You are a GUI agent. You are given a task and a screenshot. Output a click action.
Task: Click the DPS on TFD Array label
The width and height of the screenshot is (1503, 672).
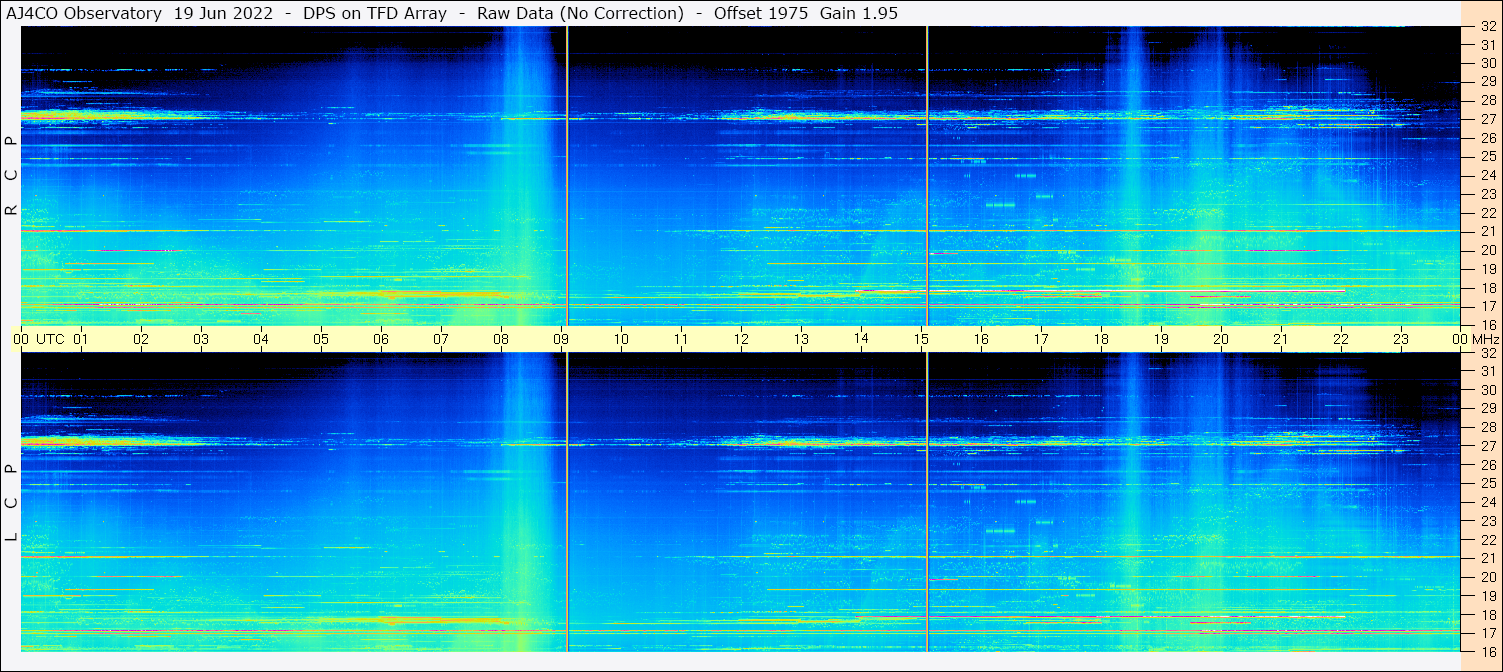pos(375,13)
